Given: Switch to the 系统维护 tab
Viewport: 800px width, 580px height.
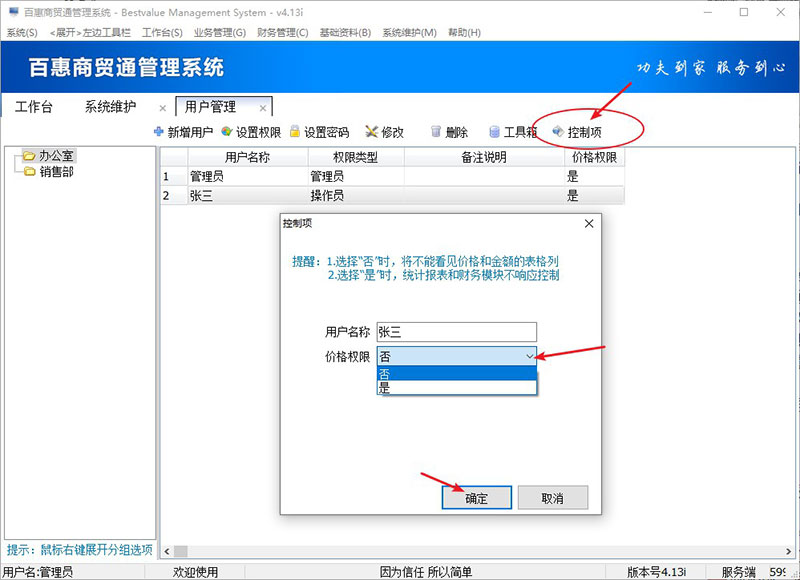Looking at the screenshot, I should (x=110, y=107).
